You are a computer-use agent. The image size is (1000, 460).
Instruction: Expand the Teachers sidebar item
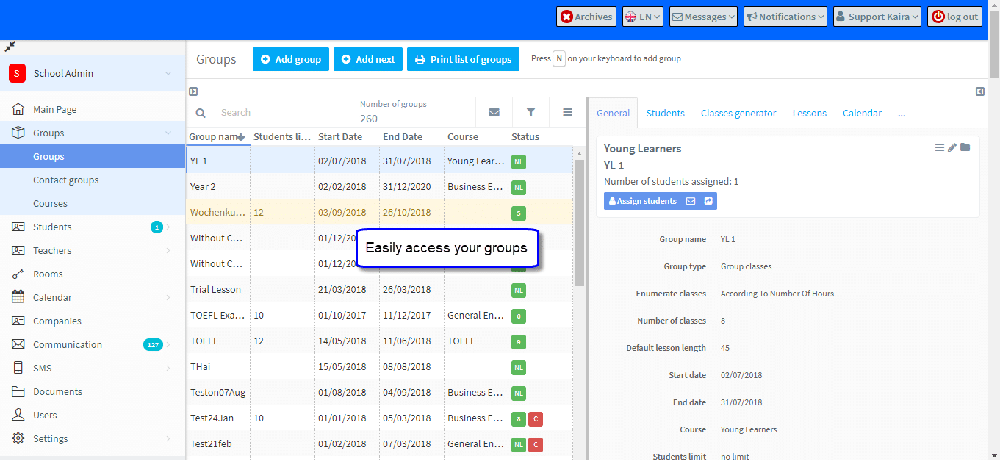pyautogui.click(x=168, y=251)
